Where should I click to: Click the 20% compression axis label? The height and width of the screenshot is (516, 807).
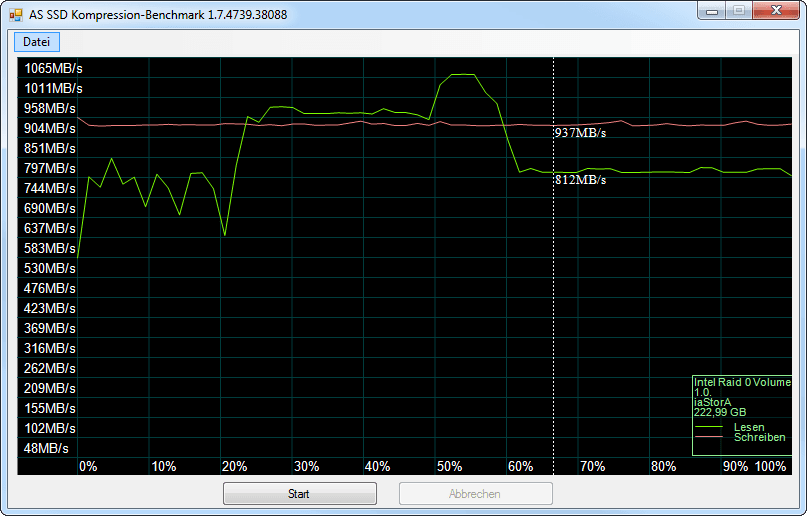(x=235, y=467)
